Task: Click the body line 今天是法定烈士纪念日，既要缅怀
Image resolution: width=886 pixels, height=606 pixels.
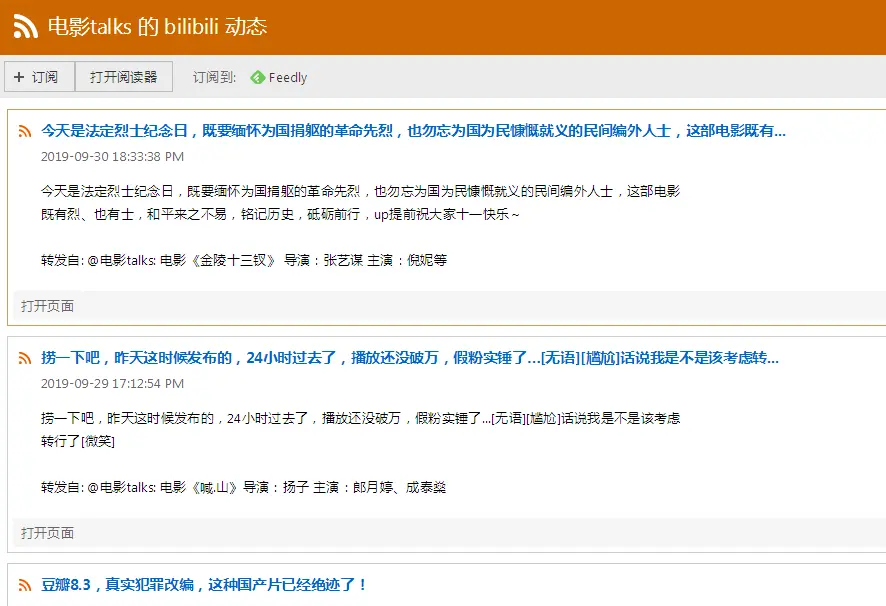Action: point(361,191)
